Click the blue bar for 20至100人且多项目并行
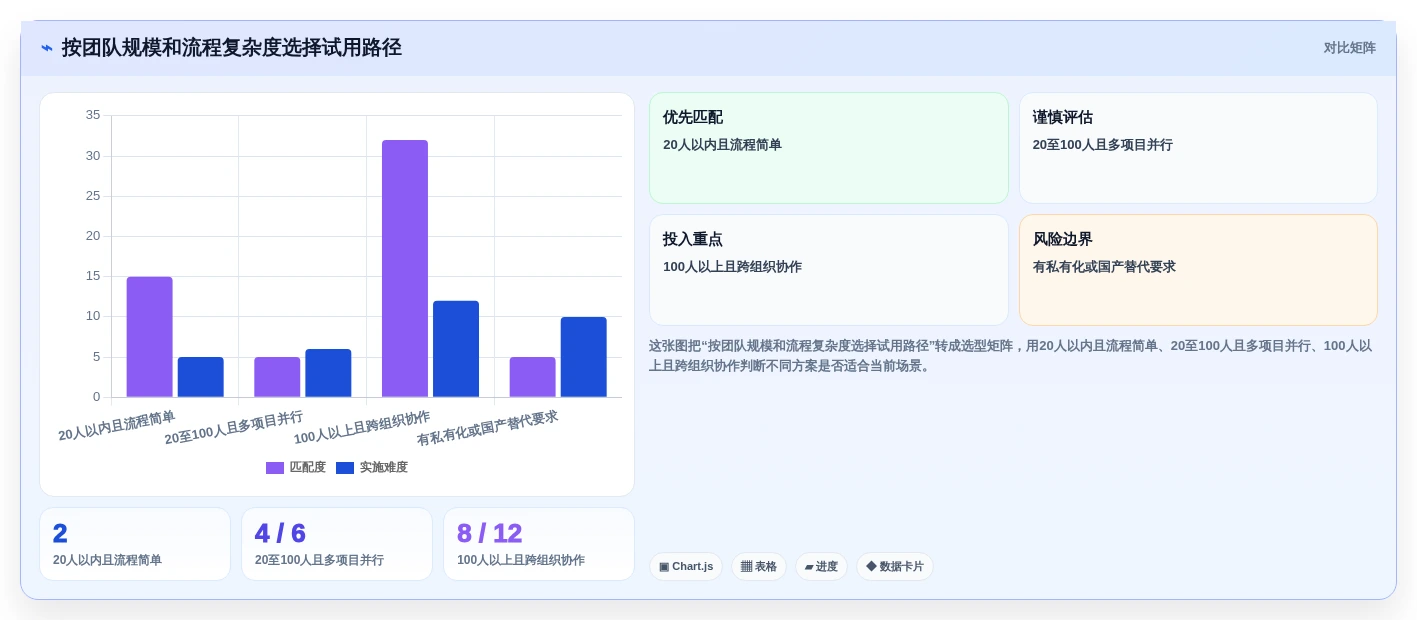 [328, 373]
